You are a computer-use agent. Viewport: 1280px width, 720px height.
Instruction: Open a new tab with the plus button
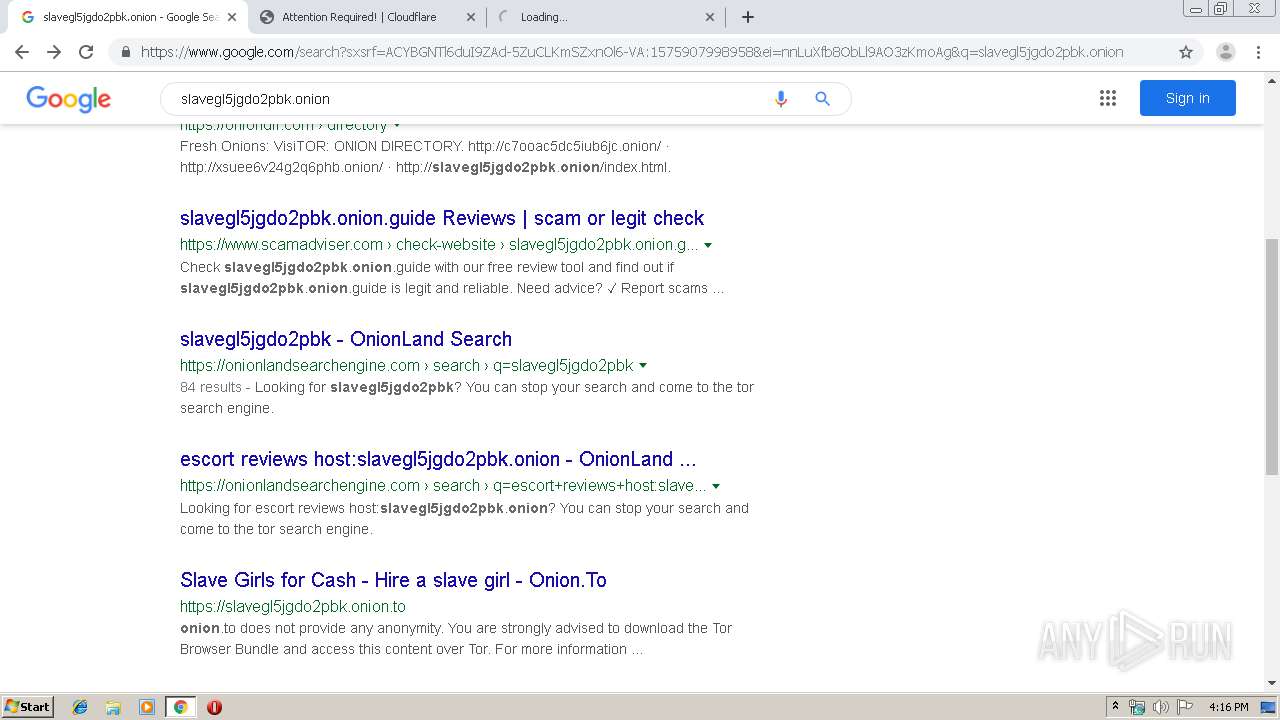[x=747, y=17]
